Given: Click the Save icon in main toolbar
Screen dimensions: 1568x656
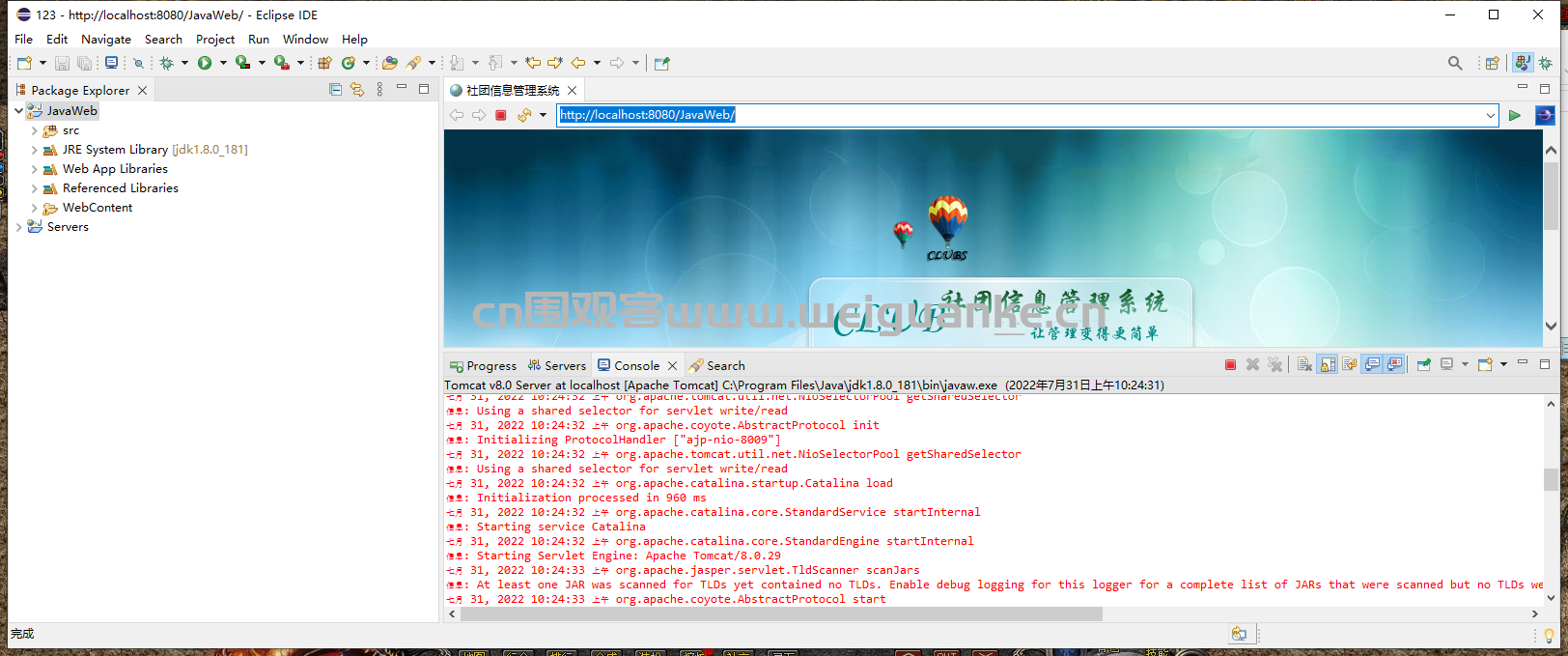Looking at the screenshot, I should (62, 63).
